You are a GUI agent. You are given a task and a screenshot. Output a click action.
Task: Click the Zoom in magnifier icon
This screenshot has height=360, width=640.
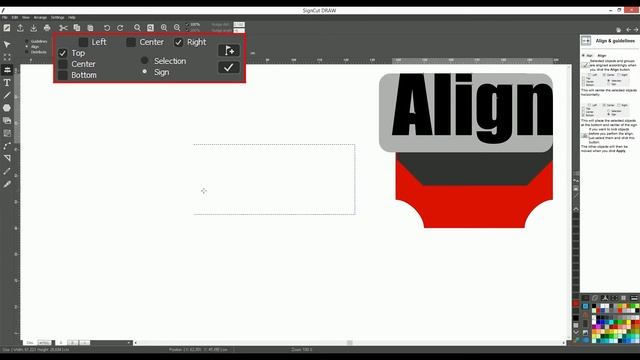(x=164, y=28)
